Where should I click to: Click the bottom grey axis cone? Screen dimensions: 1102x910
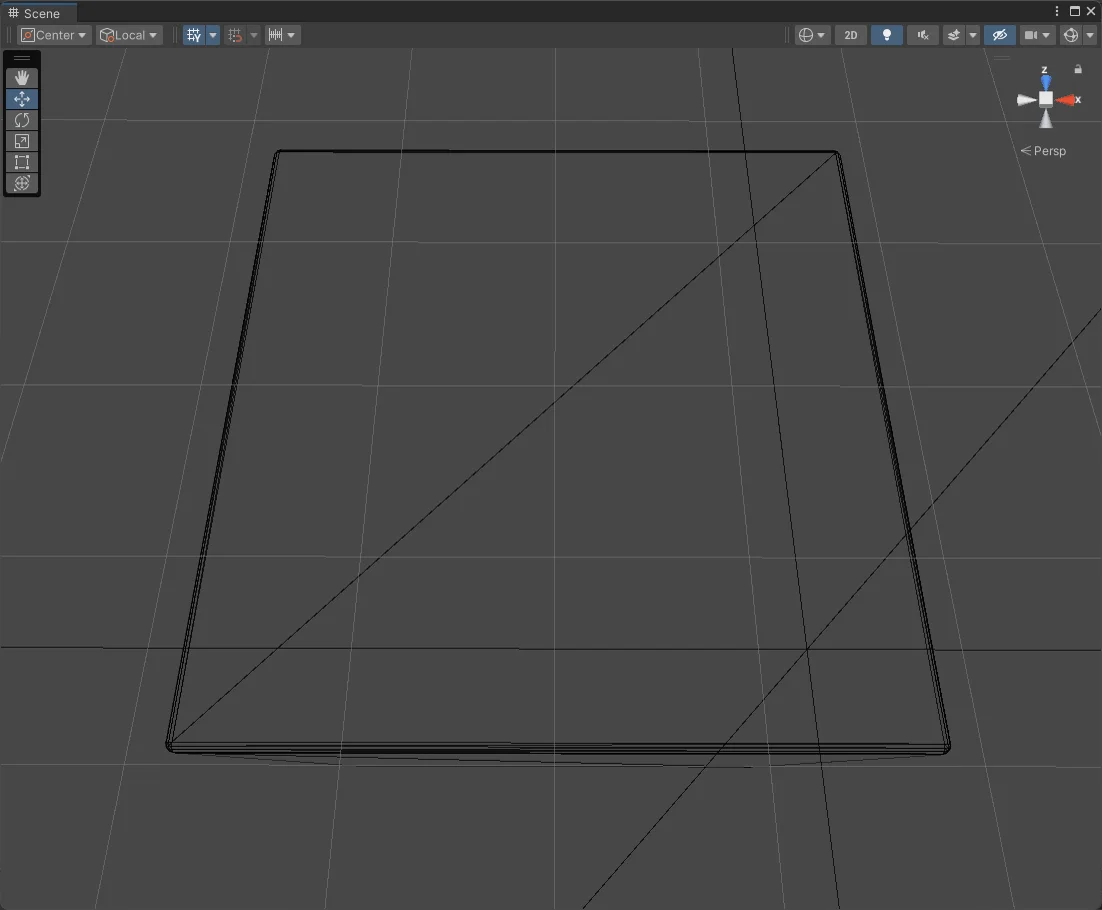[1046, 119]
